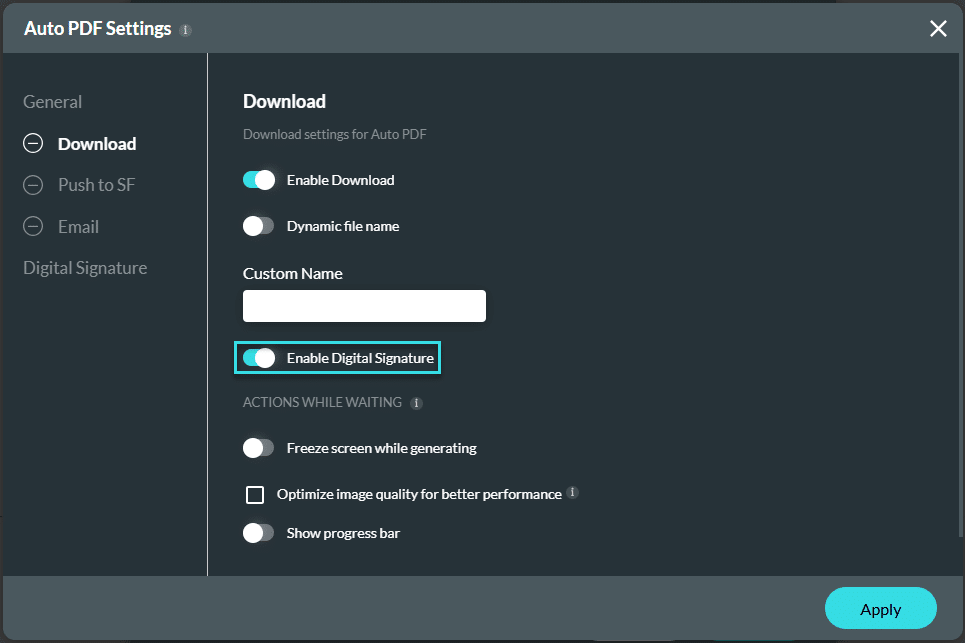Turn off the Enable Digital Signature toggle
The width and height of the screenshot is (965, 643).
pos(259,358)
